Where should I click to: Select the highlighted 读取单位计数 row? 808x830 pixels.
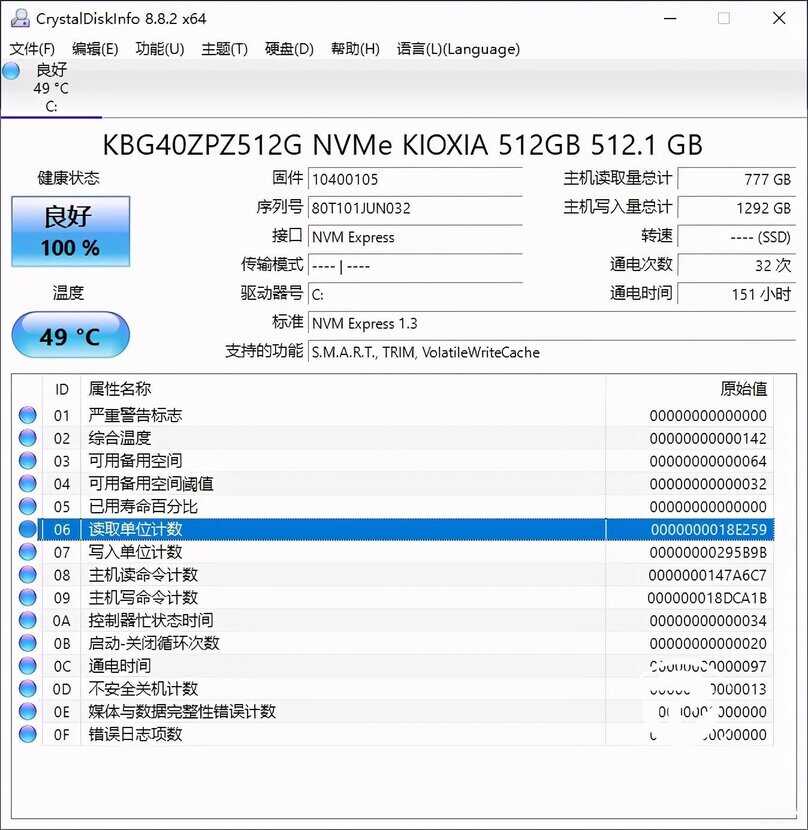tap(393, 529)
